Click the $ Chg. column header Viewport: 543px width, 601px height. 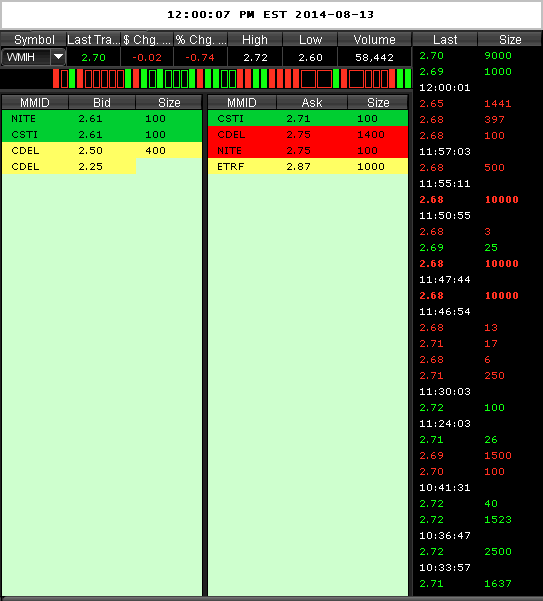point(147,39)
